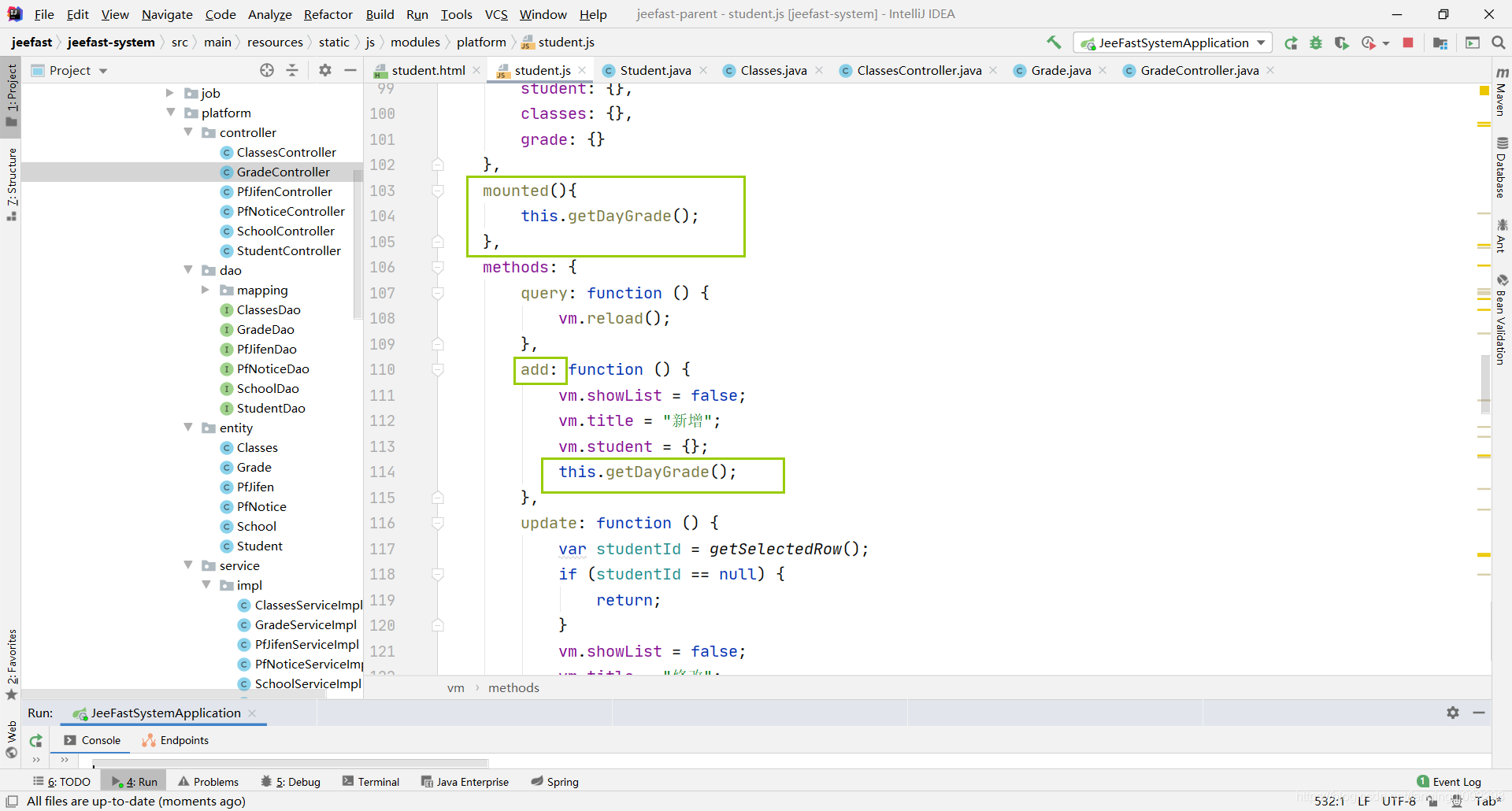
Task: Open Terminal tool window button
Action: click(371, 782)
